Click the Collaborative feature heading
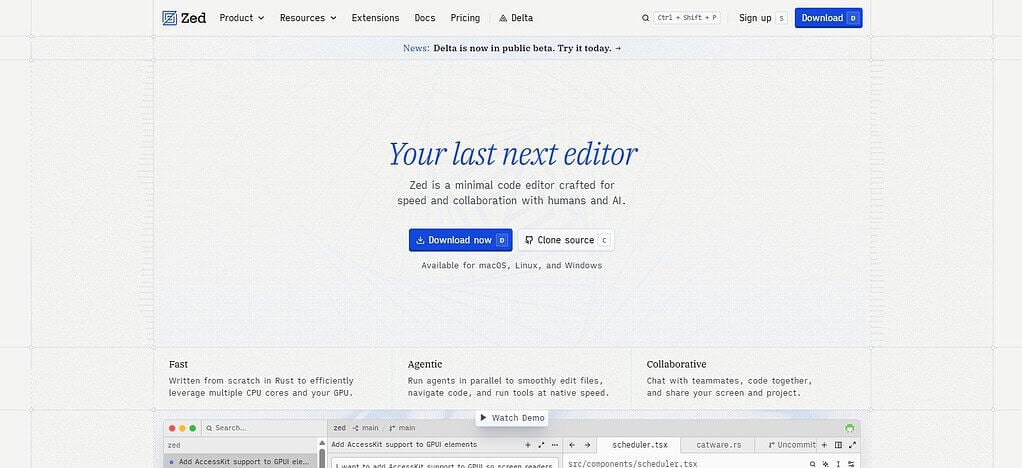This screenshot has height=468, width=1022. (677, 364)
